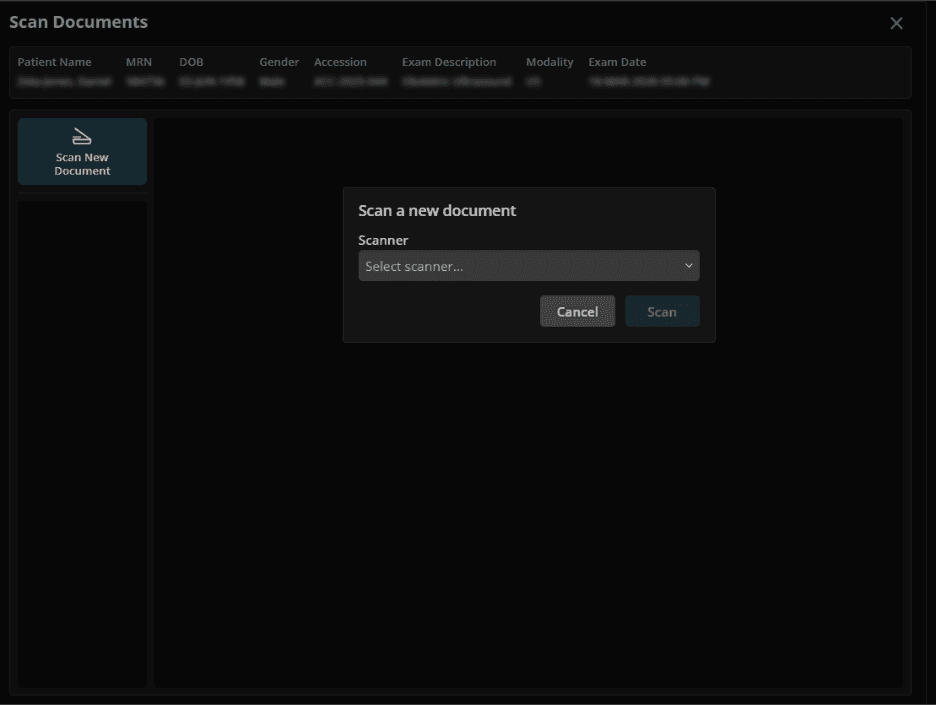Click the Scan Documents window title
936x705 pixels.
pos(78,22)
